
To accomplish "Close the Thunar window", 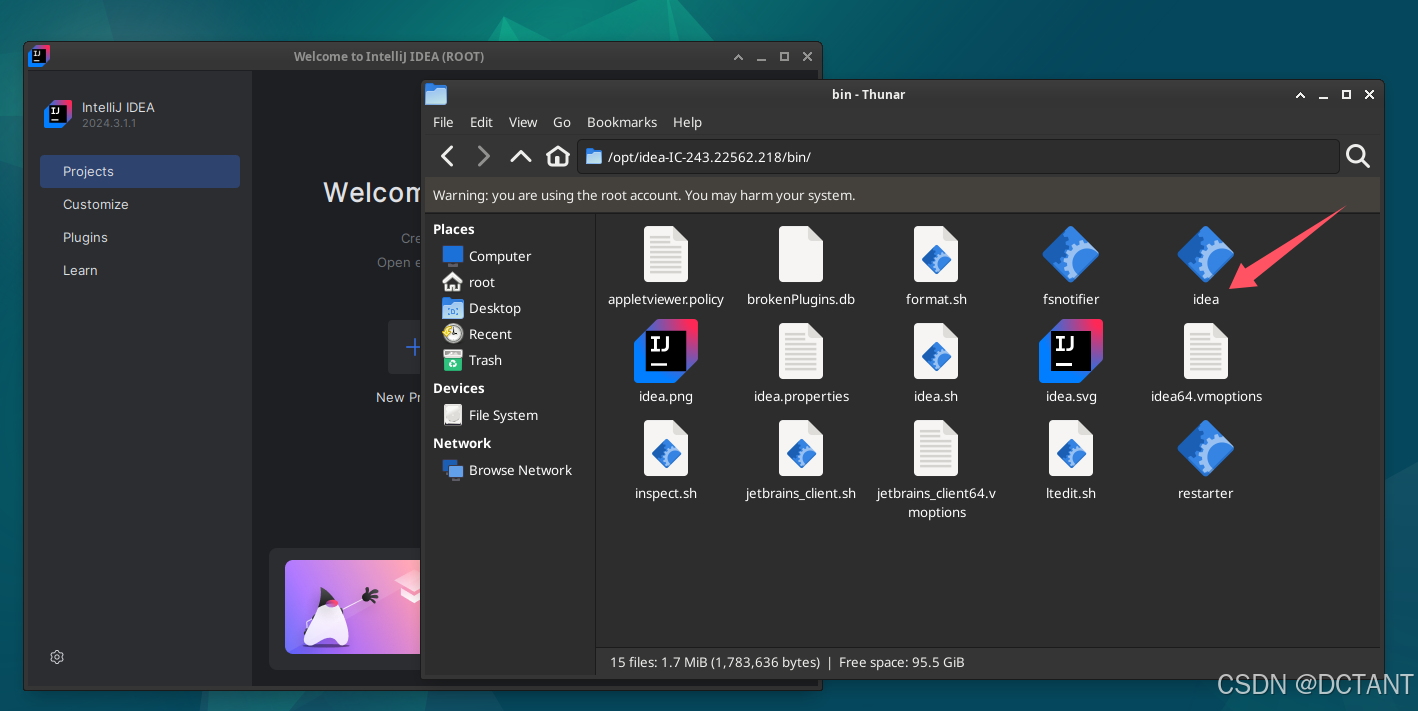I will pos(1370,95).
